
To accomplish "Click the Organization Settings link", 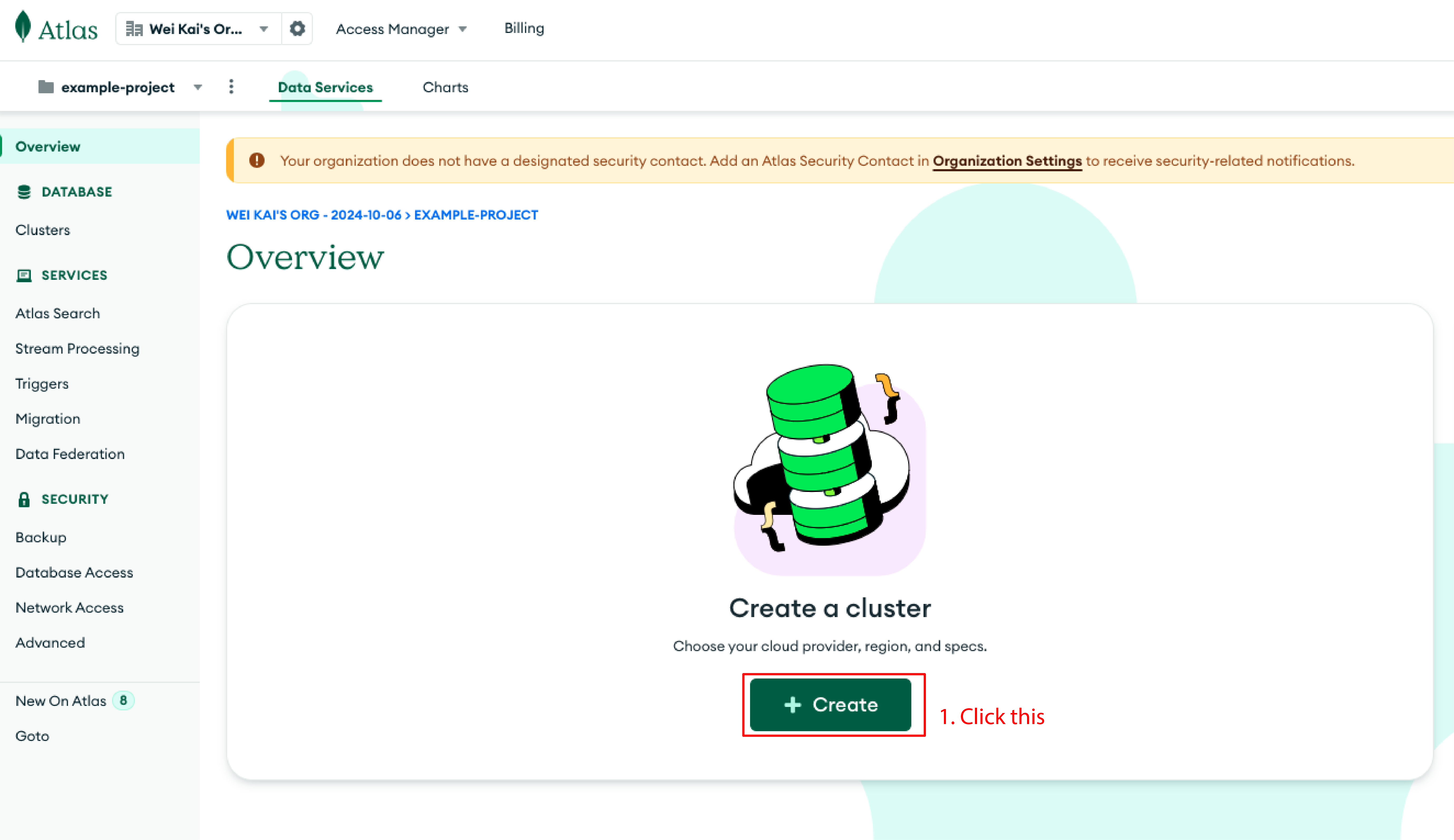I will pyautogui.click(x=1007, y=161).
